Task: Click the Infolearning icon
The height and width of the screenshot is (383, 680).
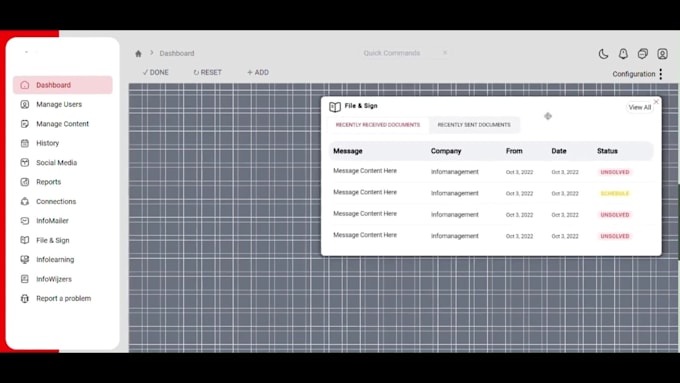Action: pos(25,259)
